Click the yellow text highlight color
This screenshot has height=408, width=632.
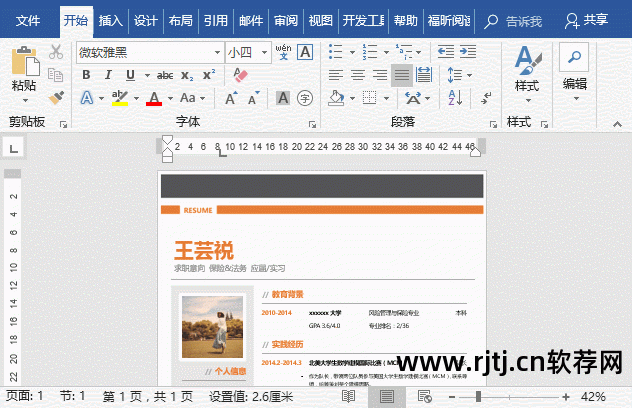[120, 98]
